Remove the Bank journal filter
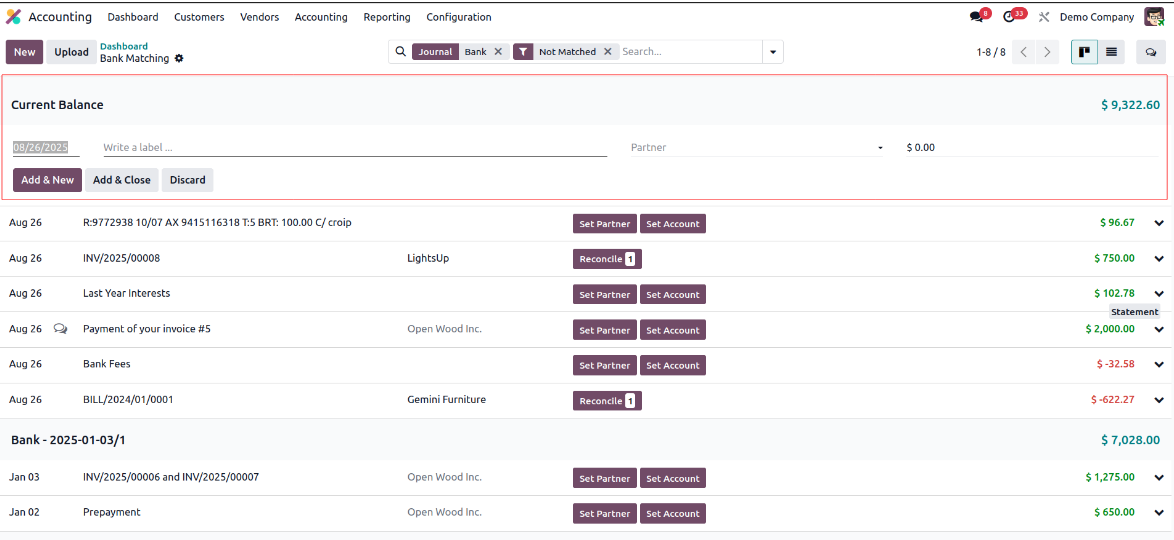Image resolution: width=1174 pixels, height=540 pixels. click(x=498, y=52)
